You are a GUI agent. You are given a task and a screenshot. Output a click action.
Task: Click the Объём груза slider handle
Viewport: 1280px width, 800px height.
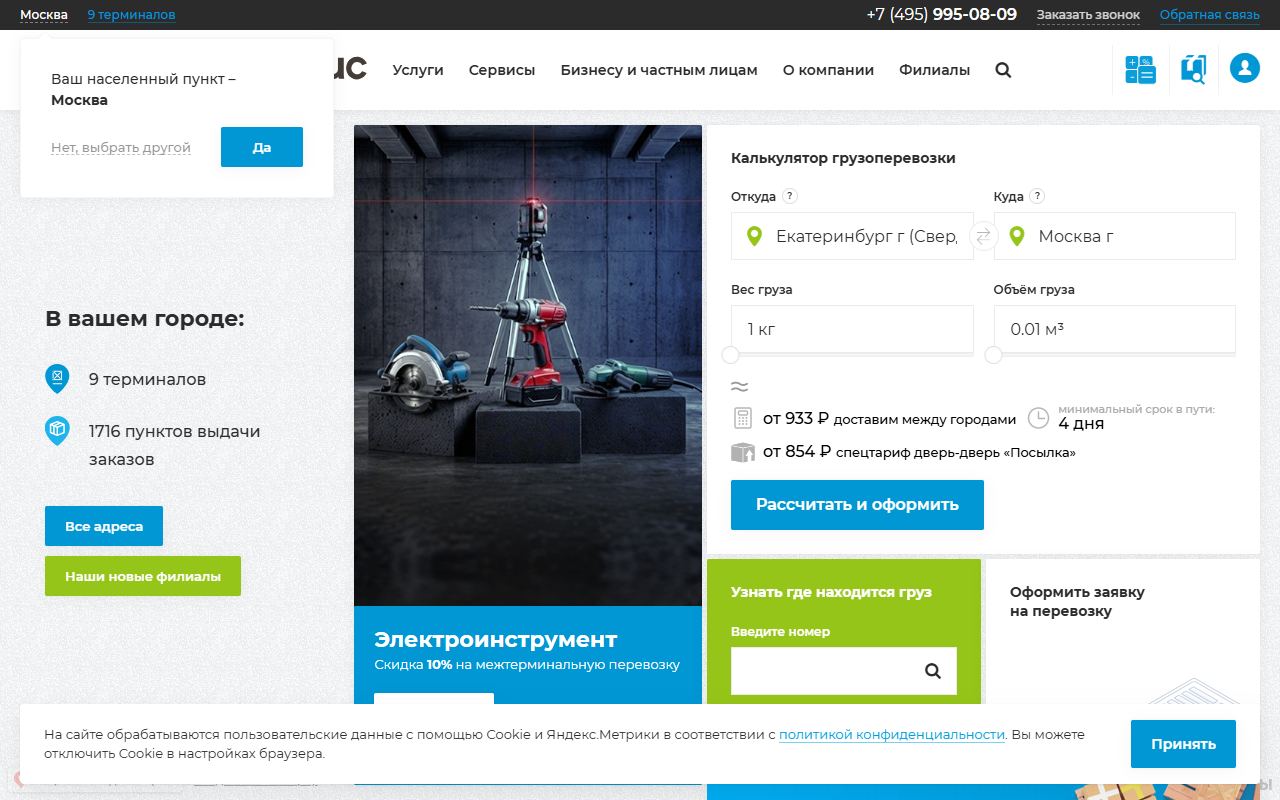(994, 355)
